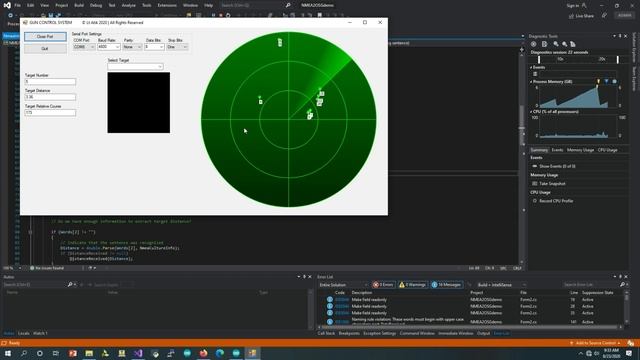Open the Parity dropdown
Viewport: 640px width, 360px height.
(x=132, y=47)
